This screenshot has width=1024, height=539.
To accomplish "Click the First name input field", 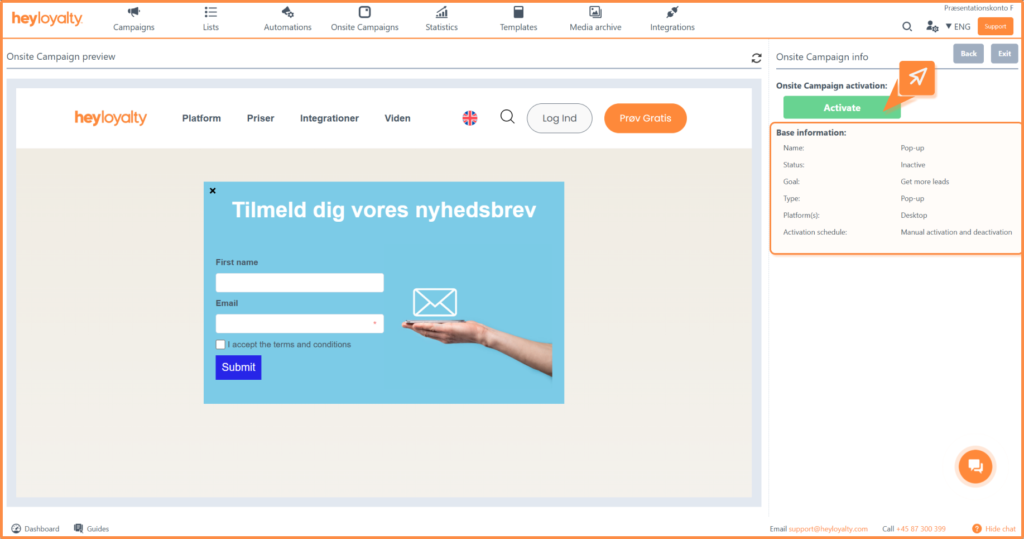I will click(x=299, y=283).
